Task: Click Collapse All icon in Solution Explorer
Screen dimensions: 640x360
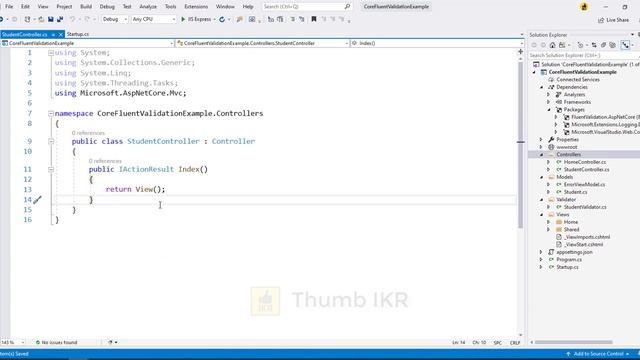Action: [603, 45]
